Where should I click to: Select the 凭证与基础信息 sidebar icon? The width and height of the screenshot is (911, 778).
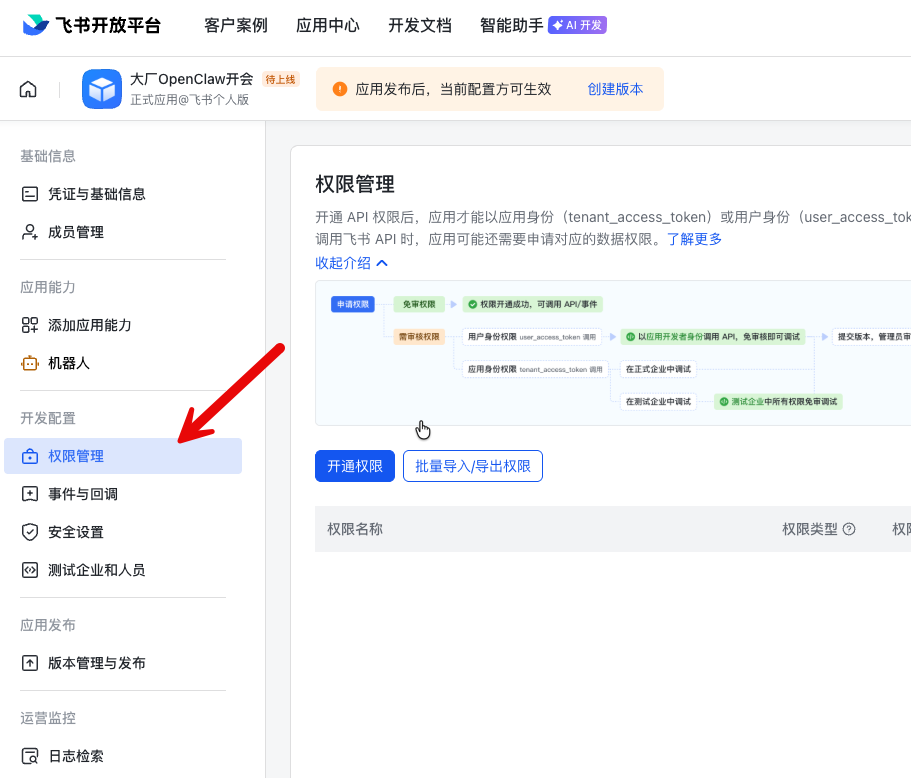click(x=31, y=193)
